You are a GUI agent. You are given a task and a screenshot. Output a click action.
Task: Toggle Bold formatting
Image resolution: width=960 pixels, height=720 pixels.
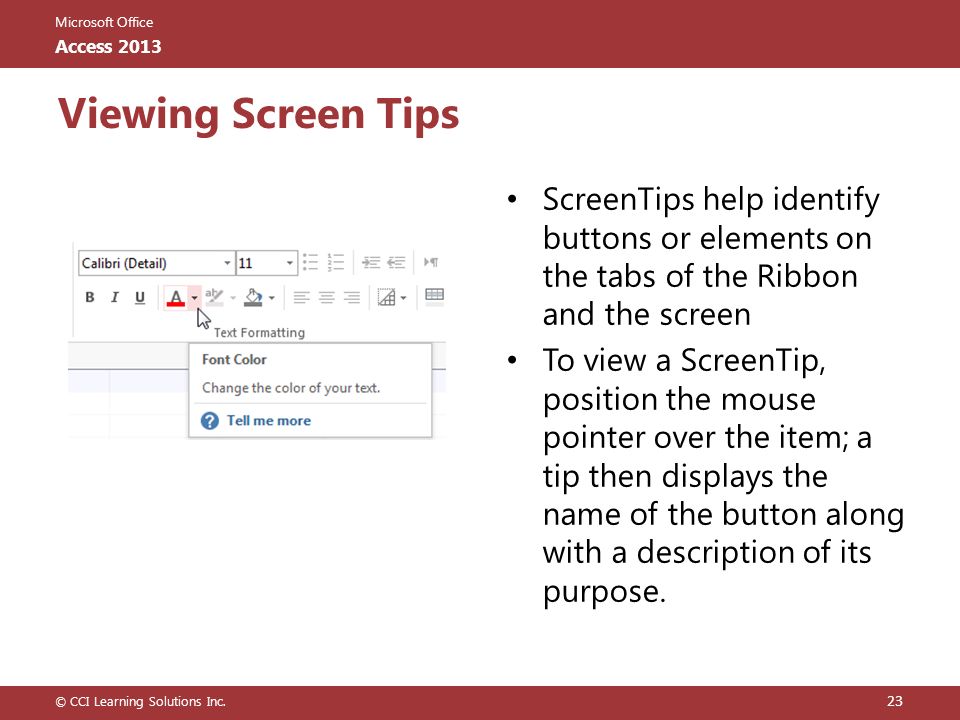90,298
